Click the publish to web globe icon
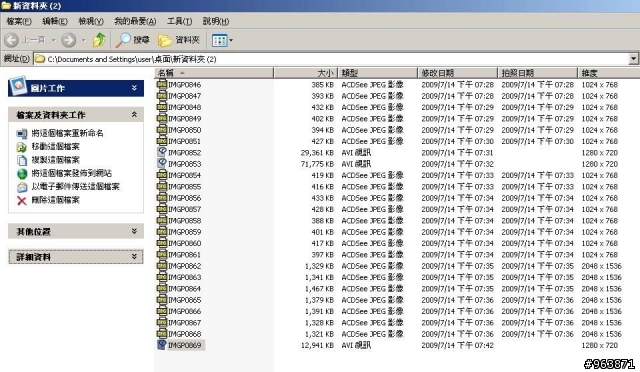Image resolution: width=640 pixels, height=372 pixels. pyautogui.click(x=22, y=174)
